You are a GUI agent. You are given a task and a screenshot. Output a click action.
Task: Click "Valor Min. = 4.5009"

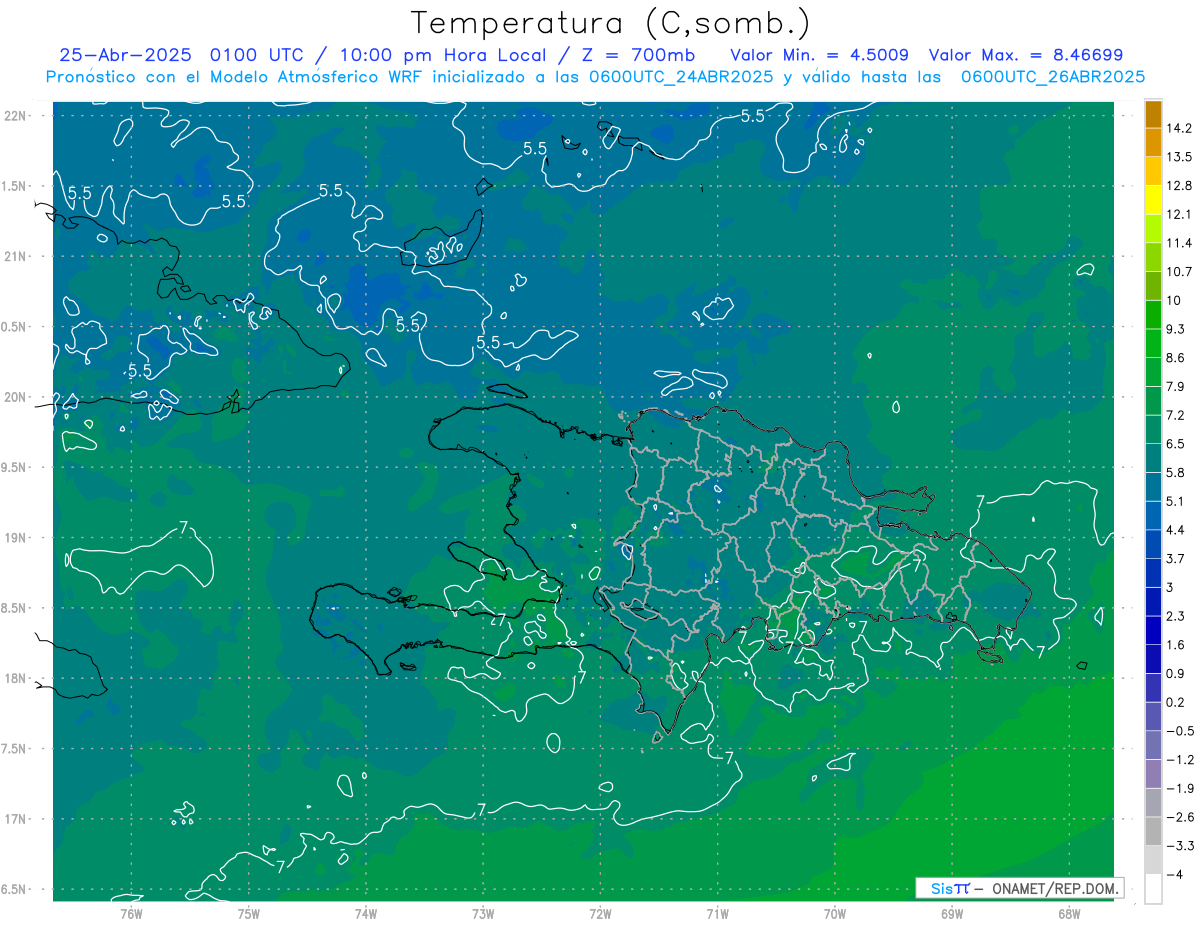click(x=819, y=55)
